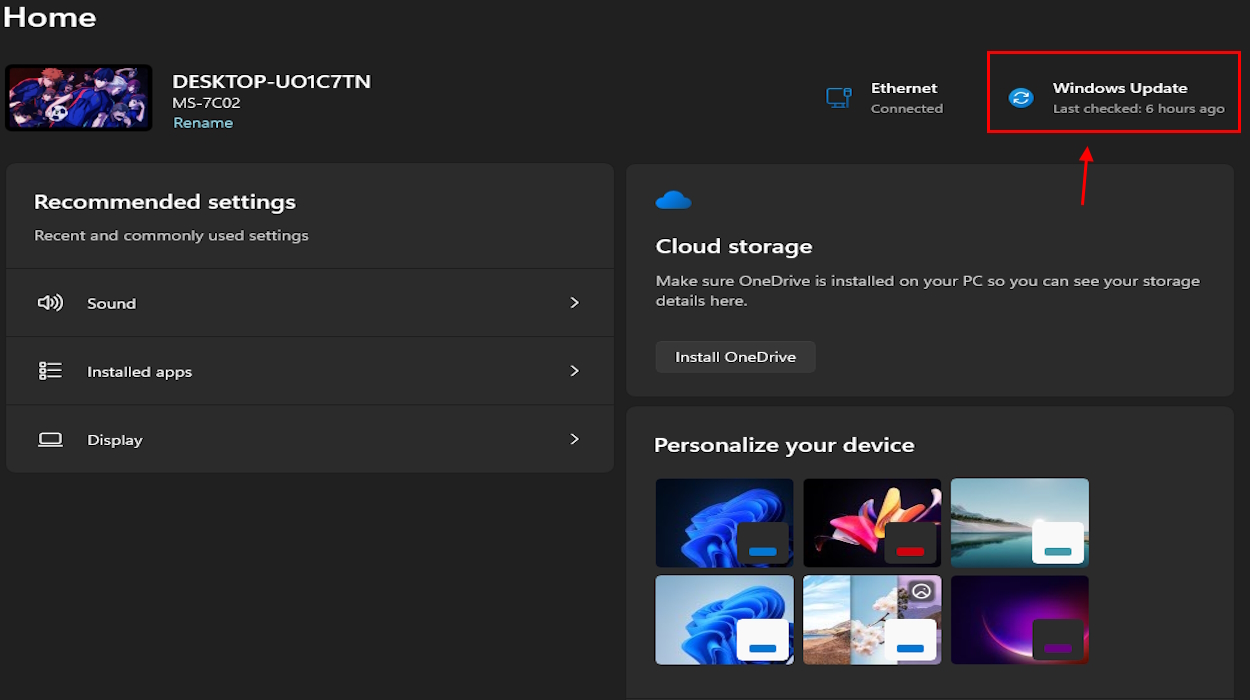Click the Display monitor icon
The image size is (1250, 700).
[x=50, y=440]
